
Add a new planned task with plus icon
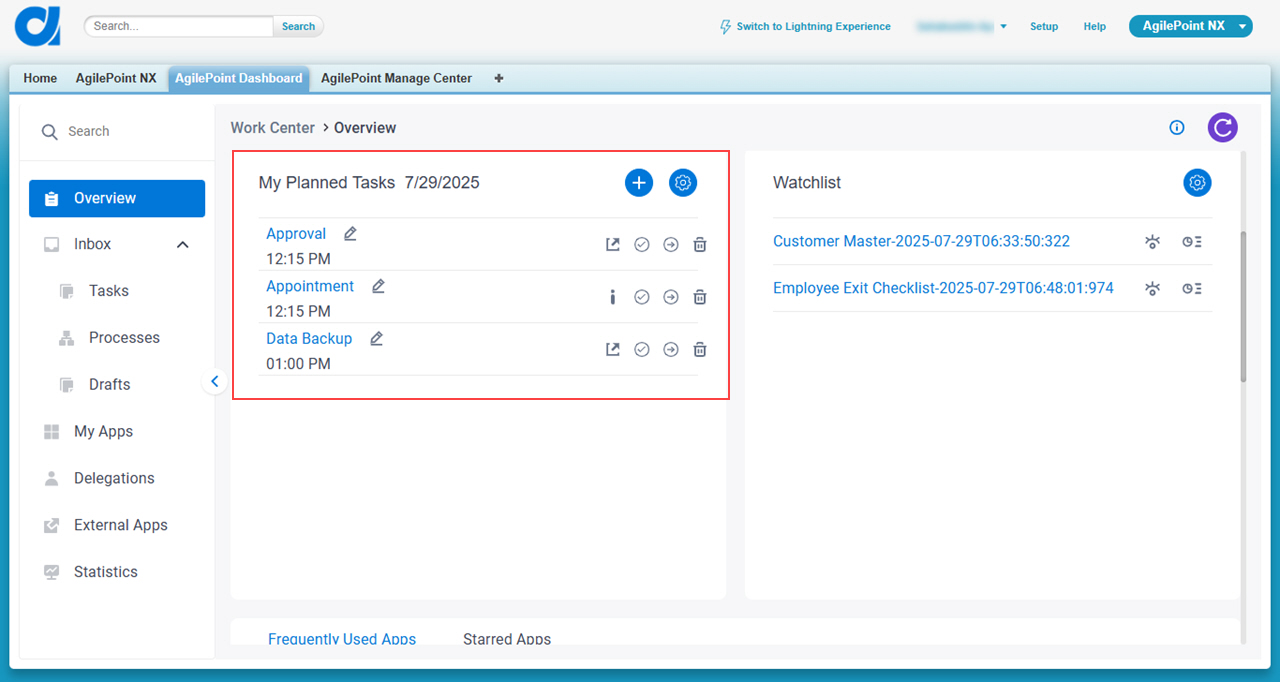[639, 183]
